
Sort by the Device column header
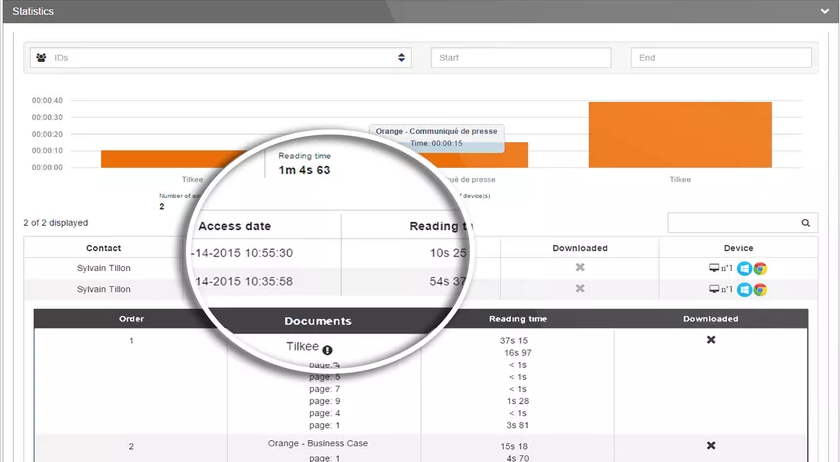(x=738, y=248)
